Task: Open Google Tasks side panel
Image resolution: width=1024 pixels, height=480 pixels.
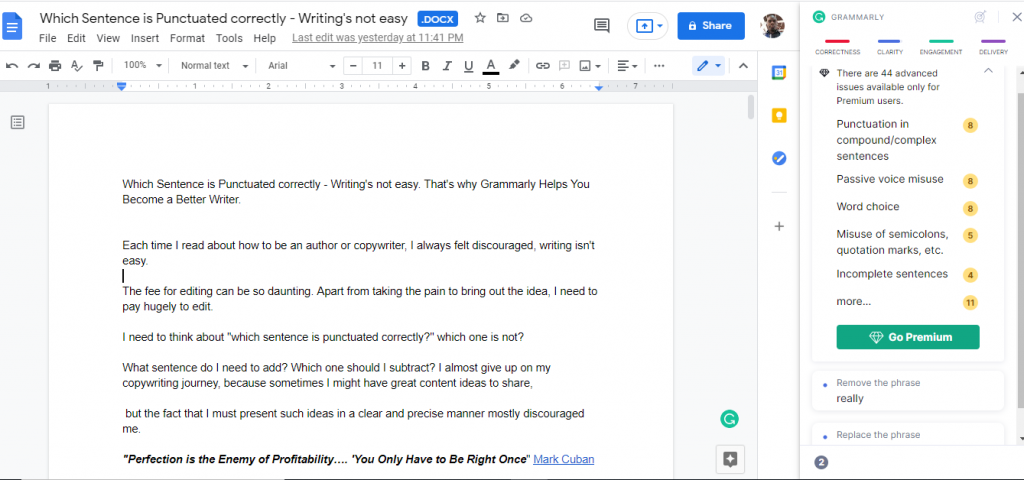Action: pos(778,158)
